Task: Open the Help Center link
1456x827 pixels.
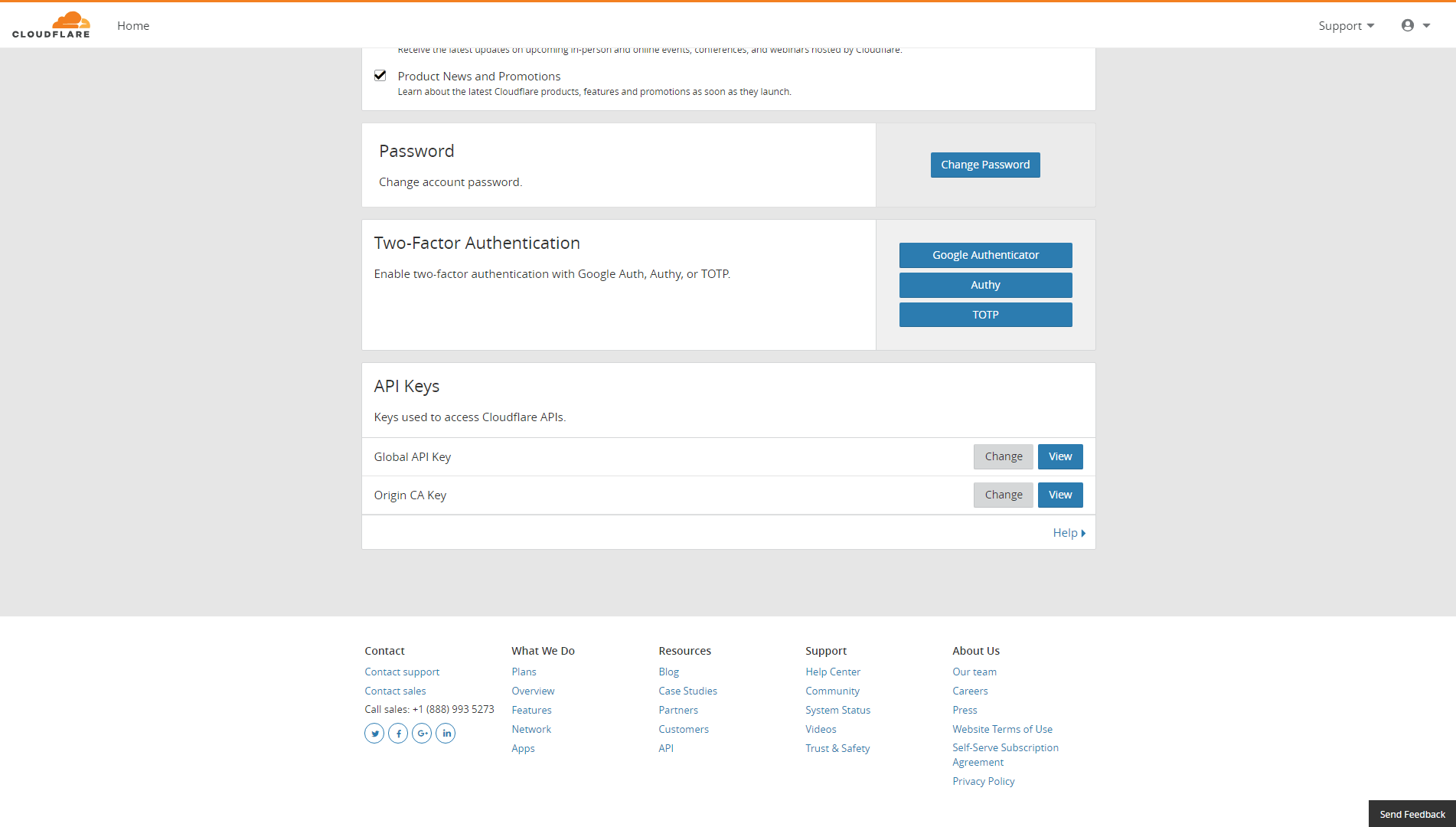Action: (x=833, y=672)
